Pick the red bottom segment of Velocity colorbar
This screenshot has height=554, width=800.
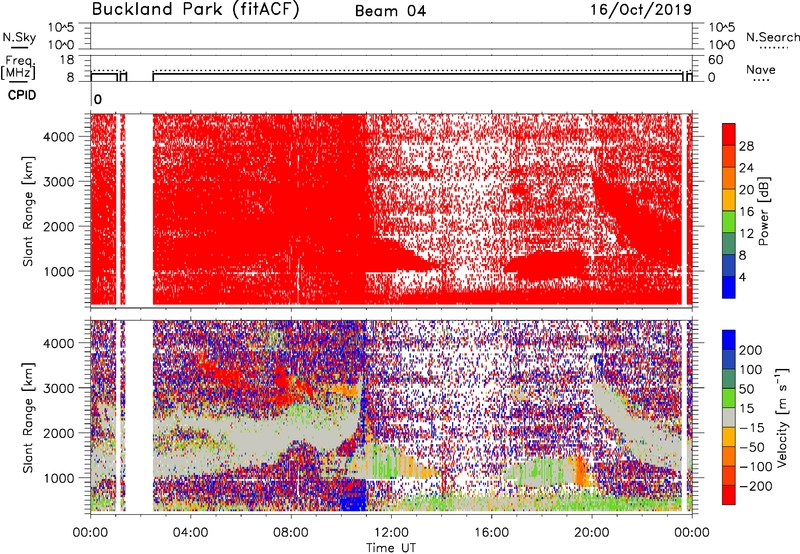[729, 495]
